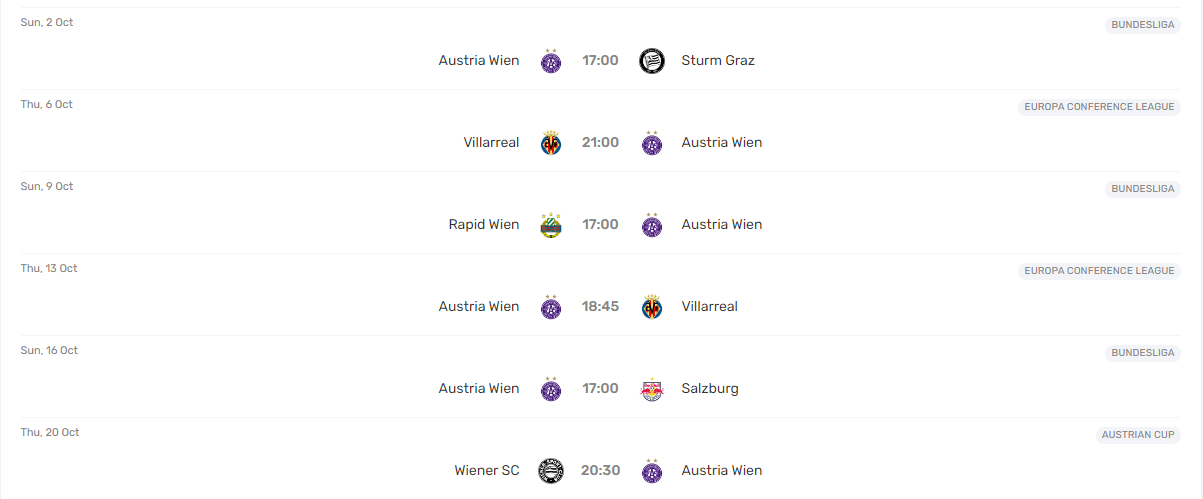Click Villarreal crest in 13 Oct match

(x=652, y=307)
